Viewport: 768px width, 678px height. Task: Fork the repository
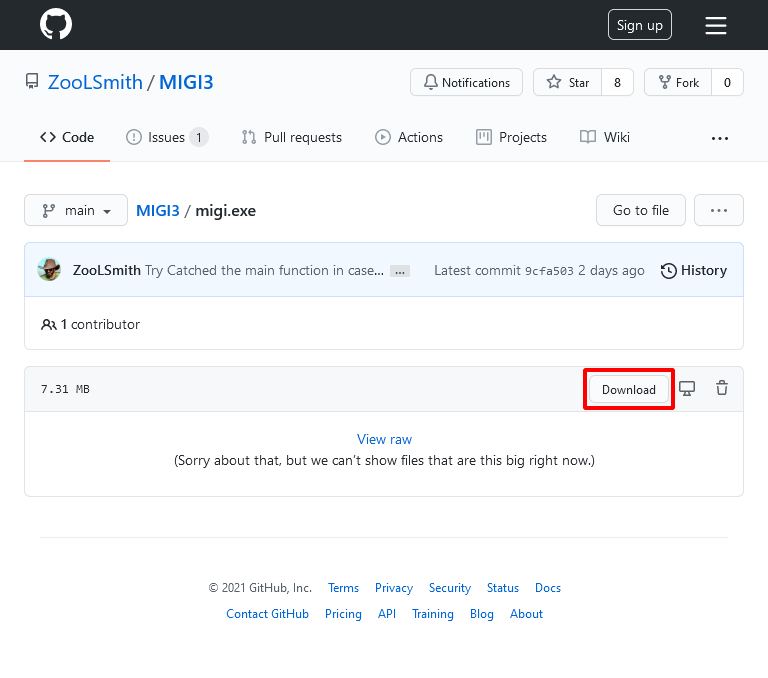tap(678, 82)
